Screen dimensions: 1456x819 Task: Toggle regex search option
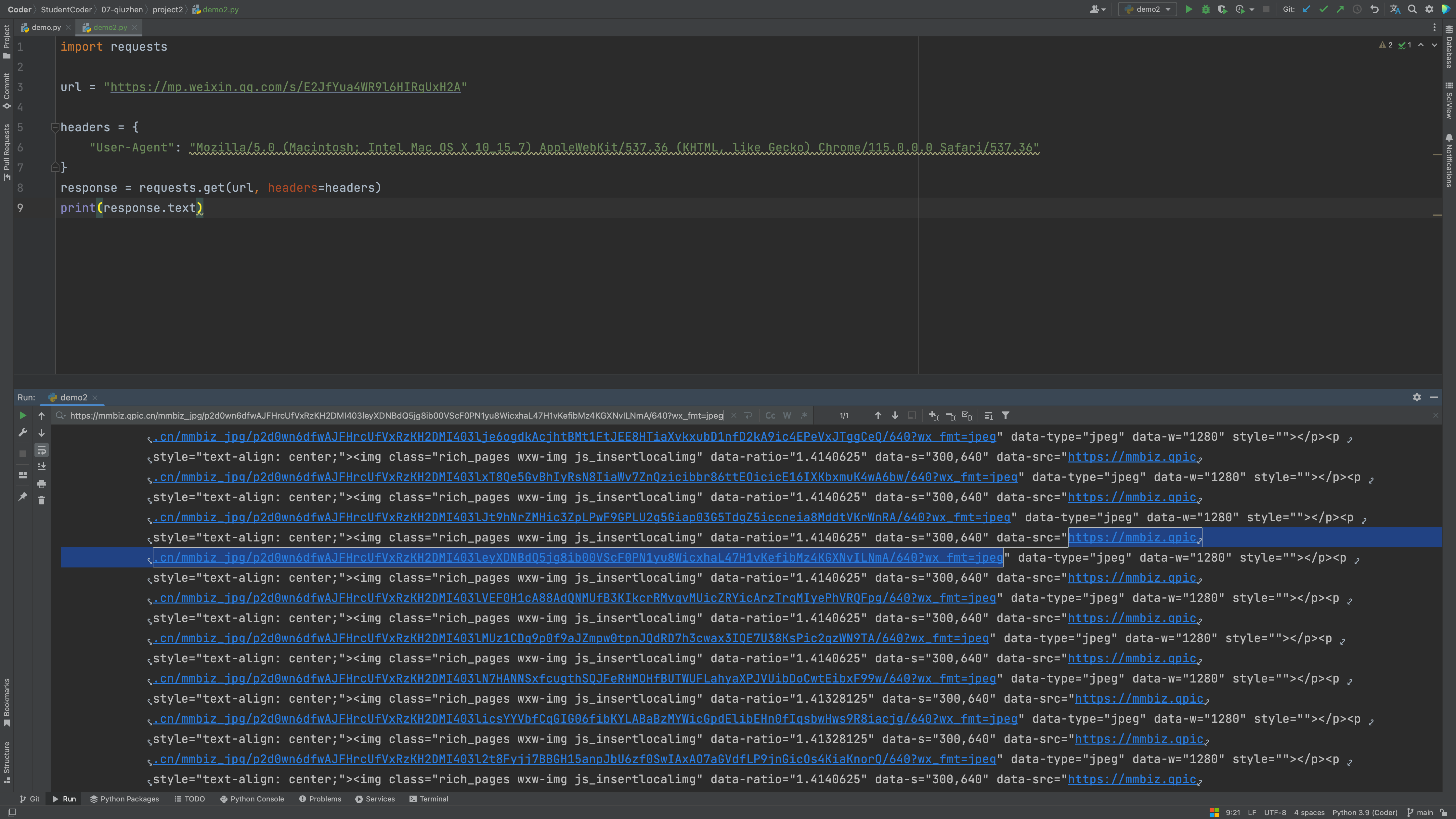(804, 415)
